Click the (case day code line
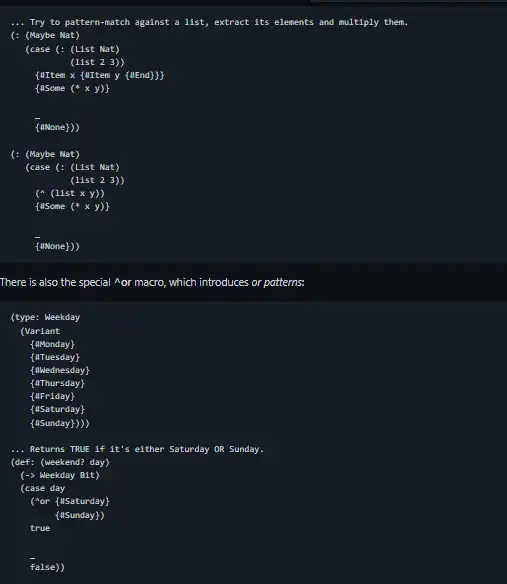507x584 pixels. click(43, 488)
